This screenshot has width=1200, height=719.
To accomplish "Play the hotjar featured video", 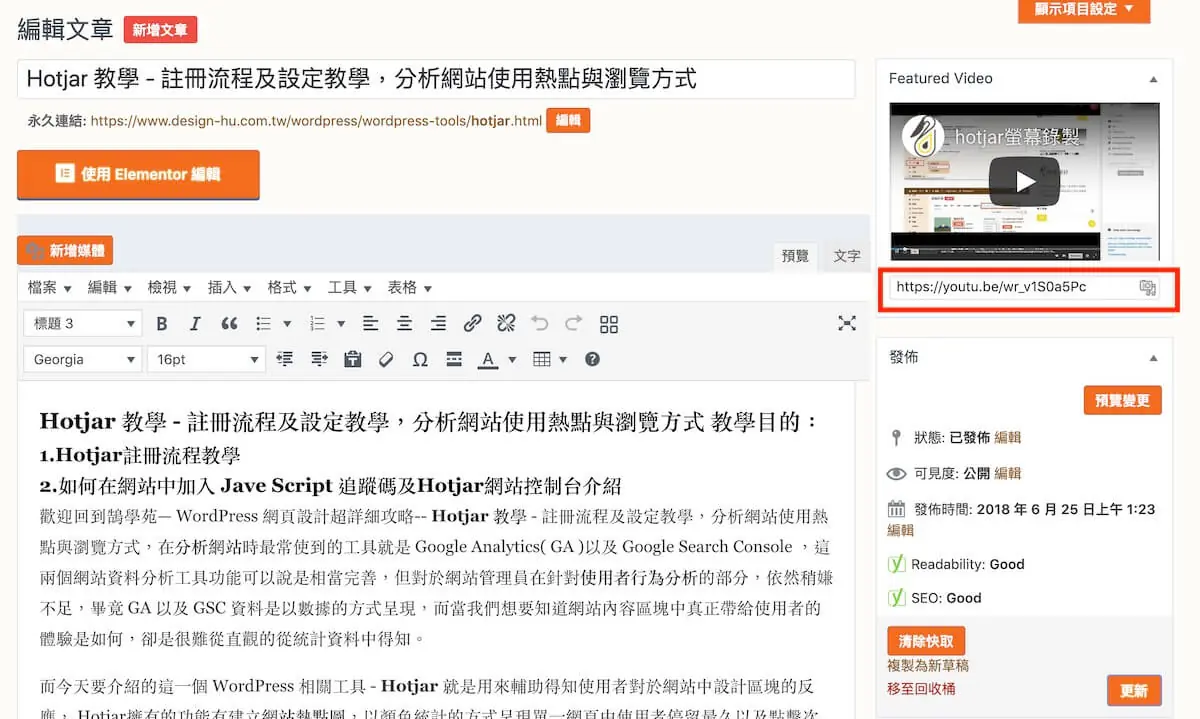I will pos(1024,181).
